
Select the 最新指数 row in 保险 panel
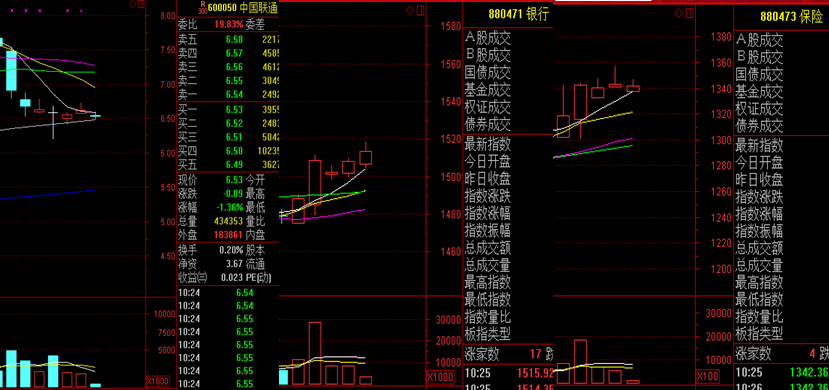[x=781, y=145]
